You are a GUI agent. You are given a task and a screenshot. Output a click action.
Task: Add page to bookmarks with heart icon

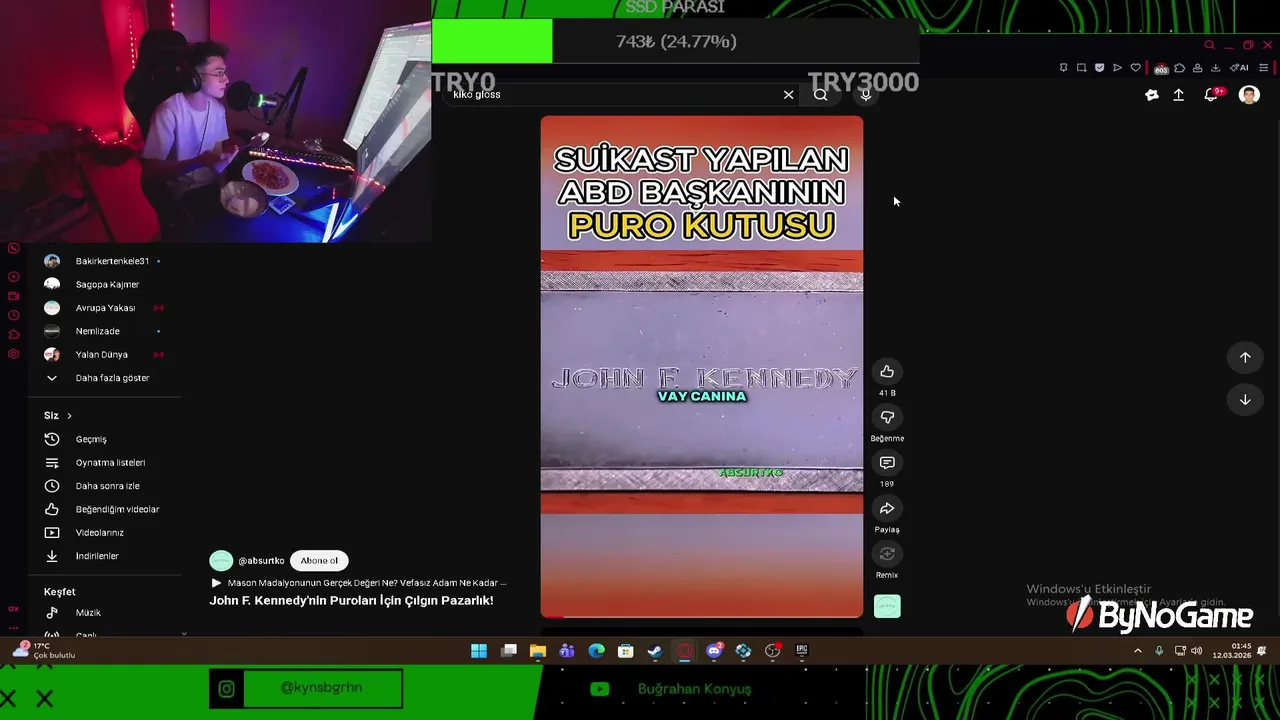pos(1135,68)
